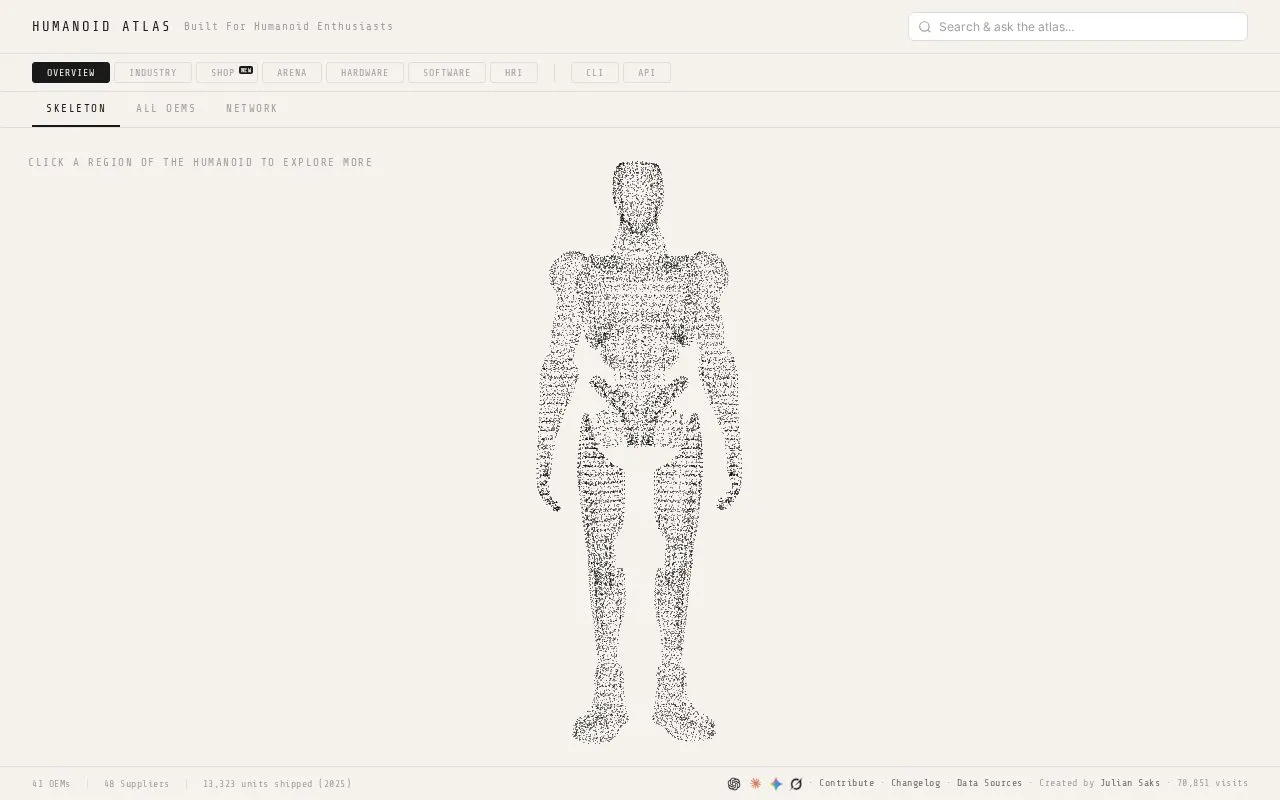This screenshot has width=1280, height=800.
Task: Open the CLI page
Action: [x=595, y=73]
